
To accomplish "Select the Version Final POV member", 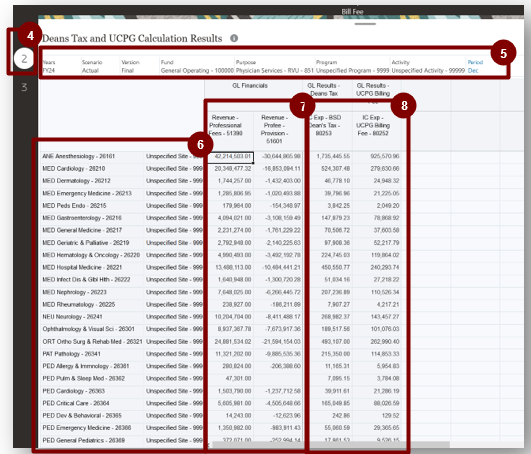I will [130, 66].
